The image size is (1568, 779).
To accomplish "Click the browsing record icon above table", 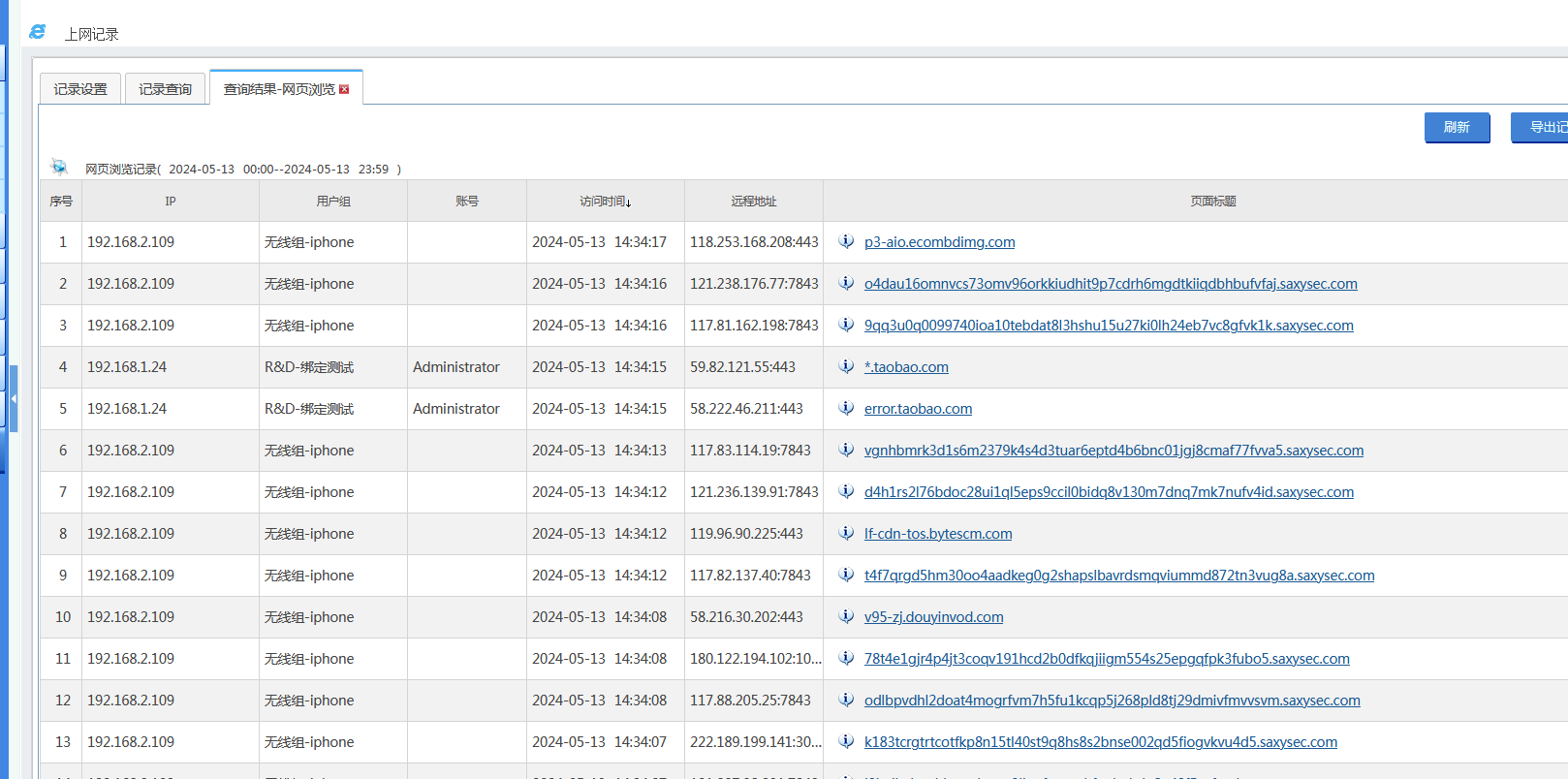I will (59, 168).
